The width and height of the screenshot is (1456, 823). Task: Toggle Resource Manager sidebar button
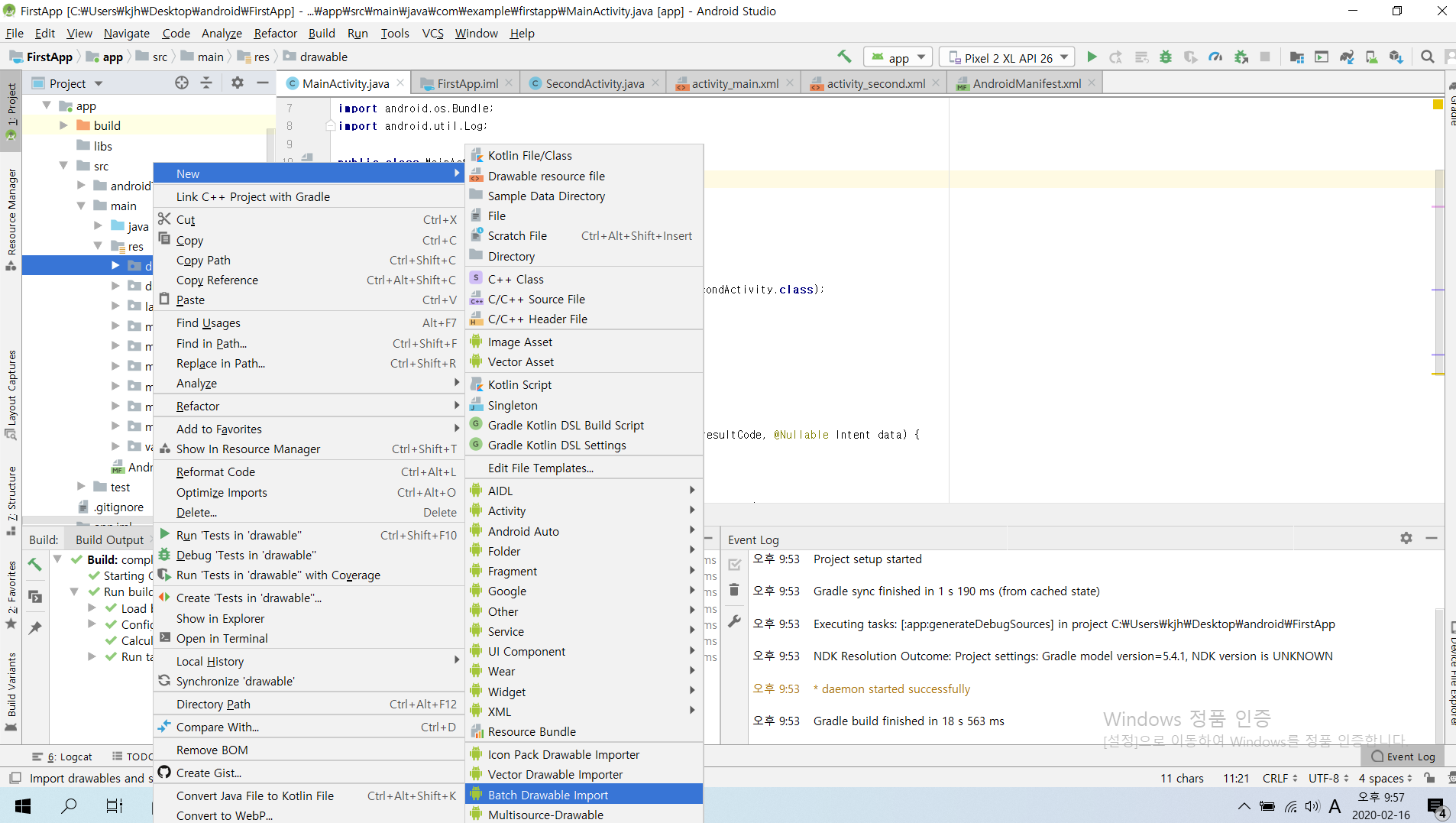(11, 219)
